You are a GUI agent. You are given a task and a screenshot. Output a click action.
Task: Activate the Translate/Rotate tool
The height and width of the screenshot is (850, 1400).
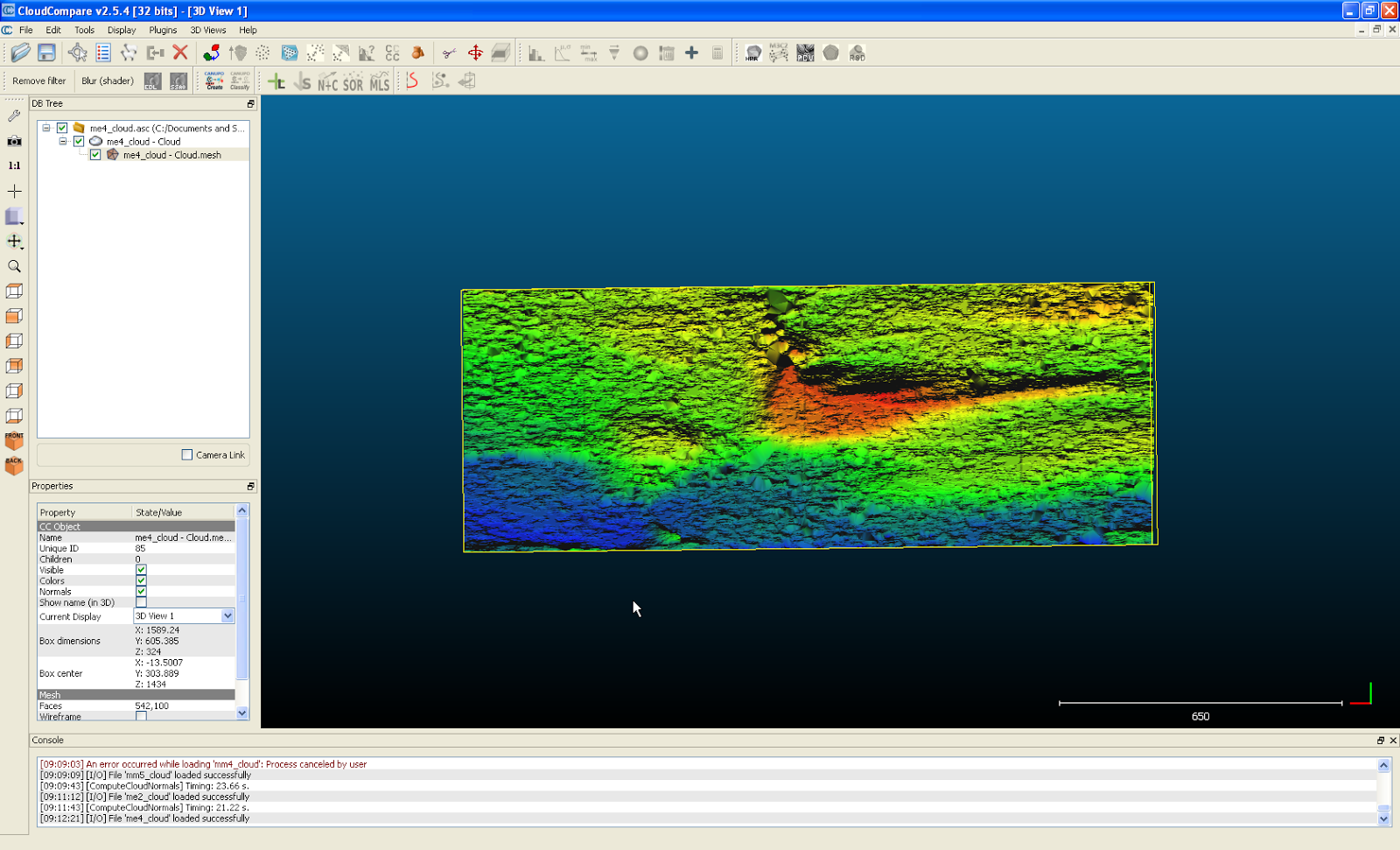pyautogui.click(x=476, y=53)
